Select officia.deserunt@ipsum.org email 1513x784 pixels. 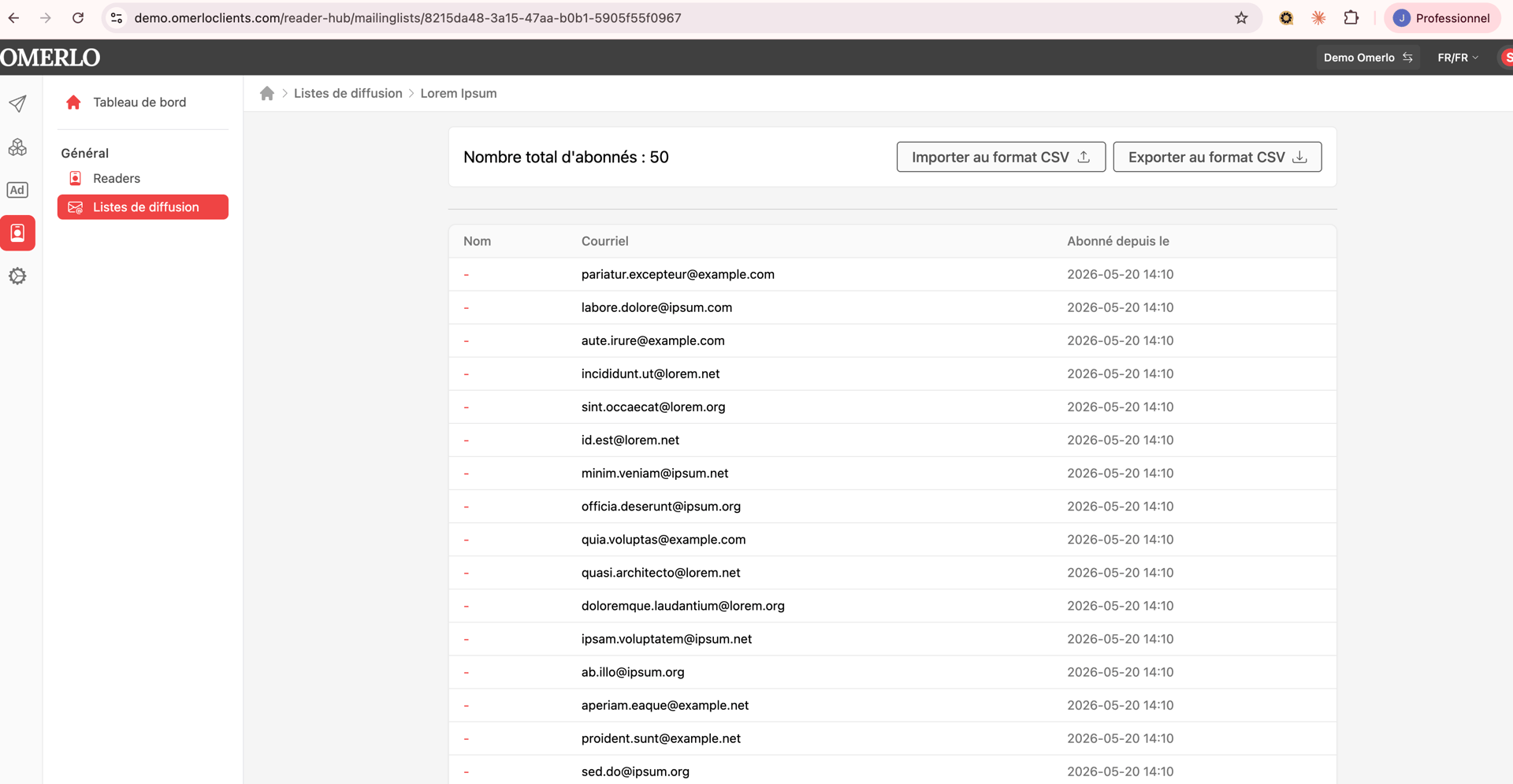click(660, 506)
